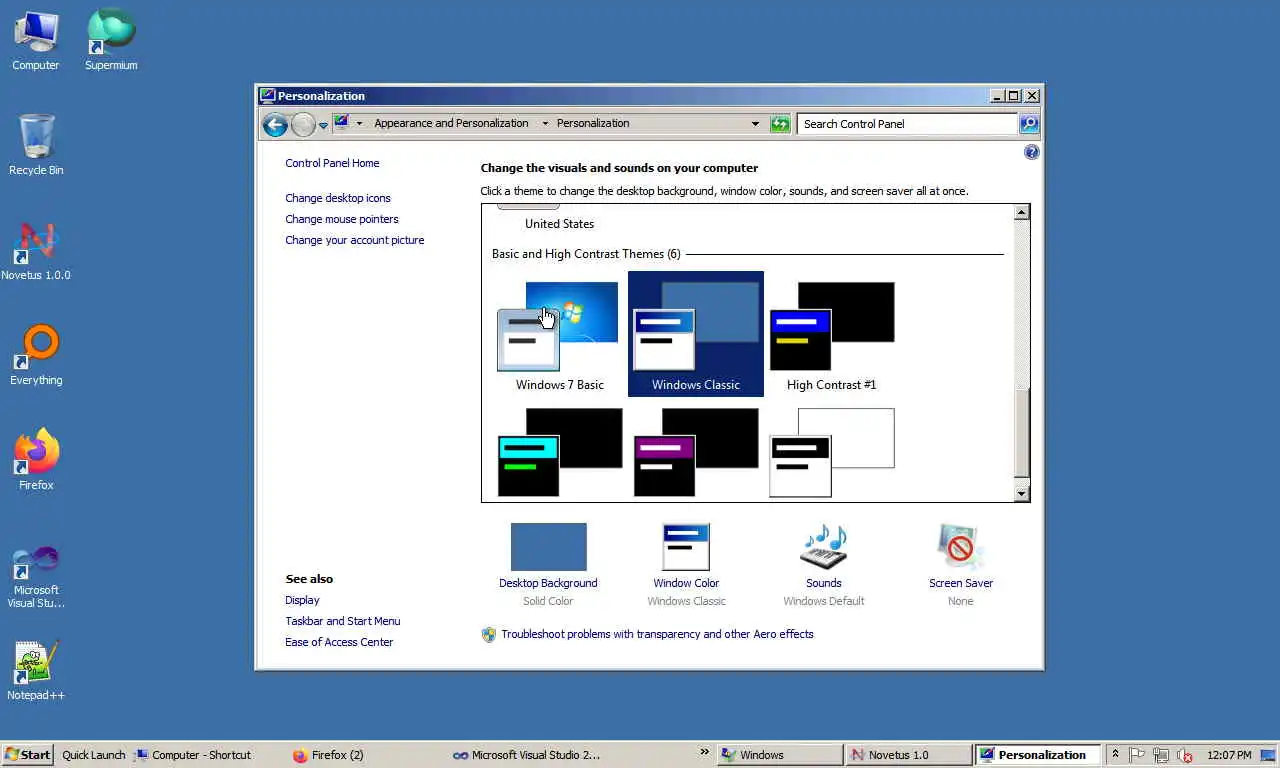Click the Action Center flag tray icon

click(x=1137, y=755)
